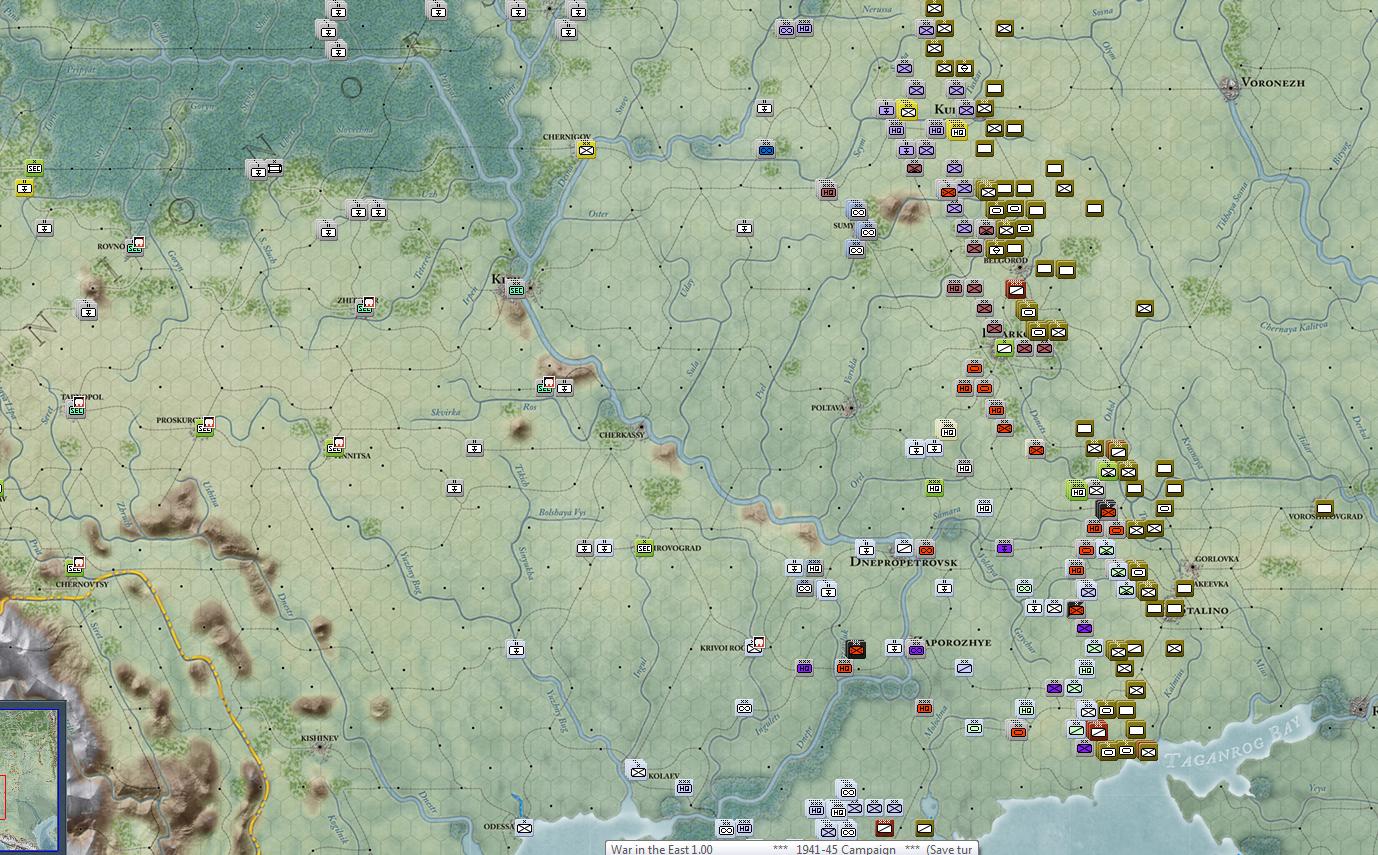Viewport: 1378px width, 855px height.
Task: Select the Kishinev city marker
Action: 320,746
